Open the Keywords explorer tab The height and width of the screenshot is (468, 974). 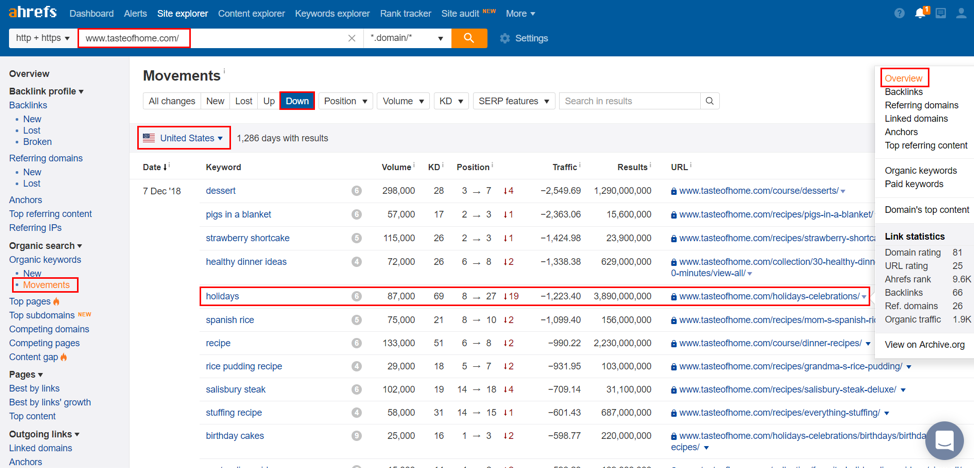(x=332, y=13)
